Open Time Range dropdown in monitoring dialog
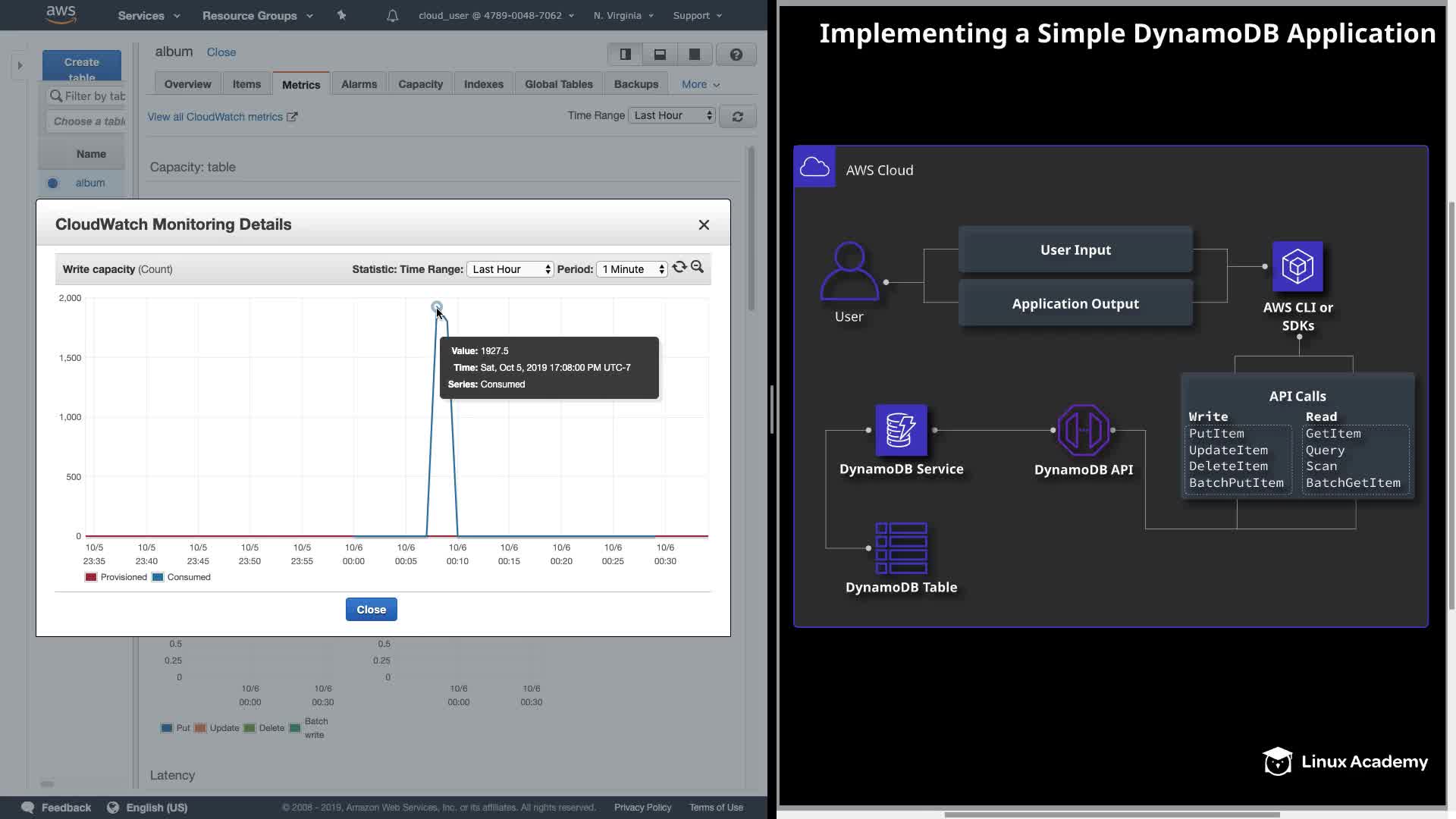The image size is (1456, 819). [510, 269]
